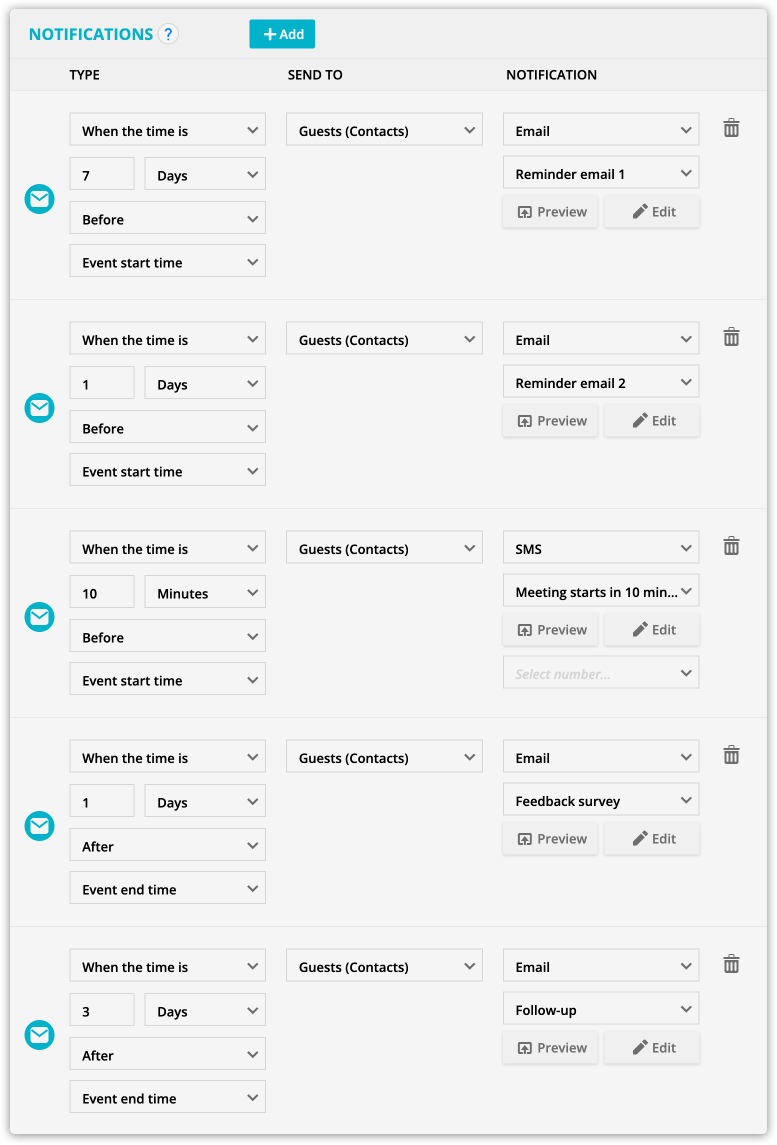777x1145 pixels.
Task: Preview the Reminder email 1 template
Action: click(551, 212)
